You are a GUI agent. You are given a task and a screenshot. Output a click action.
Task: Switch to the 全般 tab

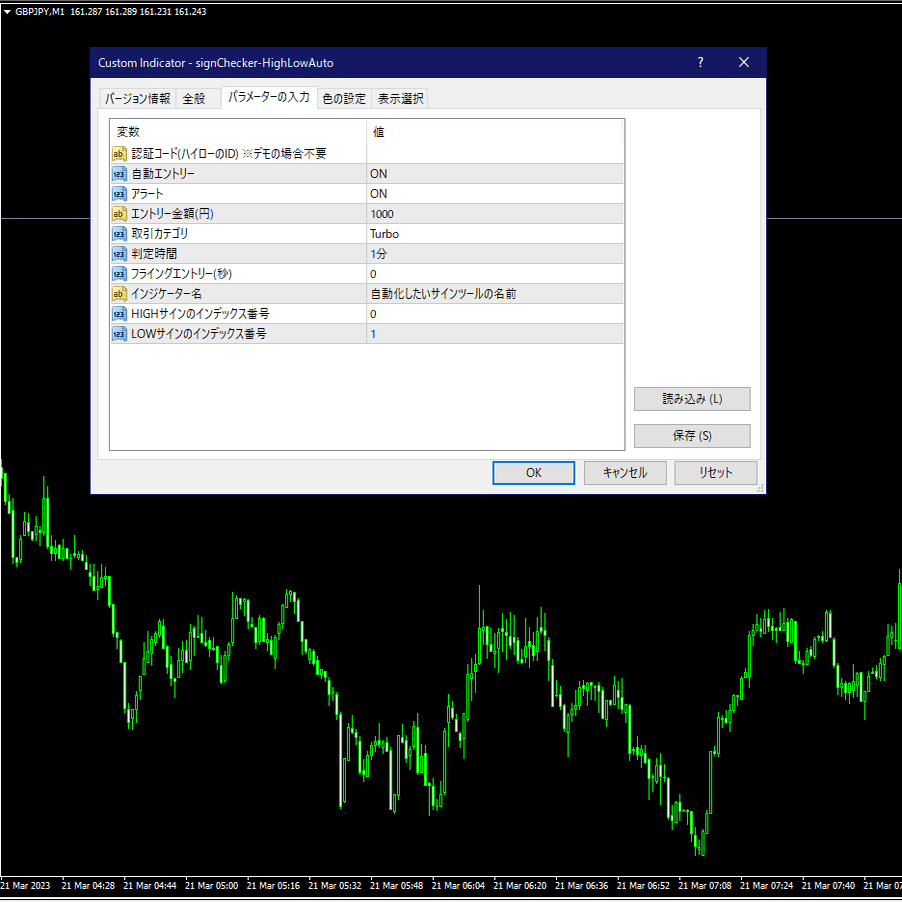click(x=197, y=98)
